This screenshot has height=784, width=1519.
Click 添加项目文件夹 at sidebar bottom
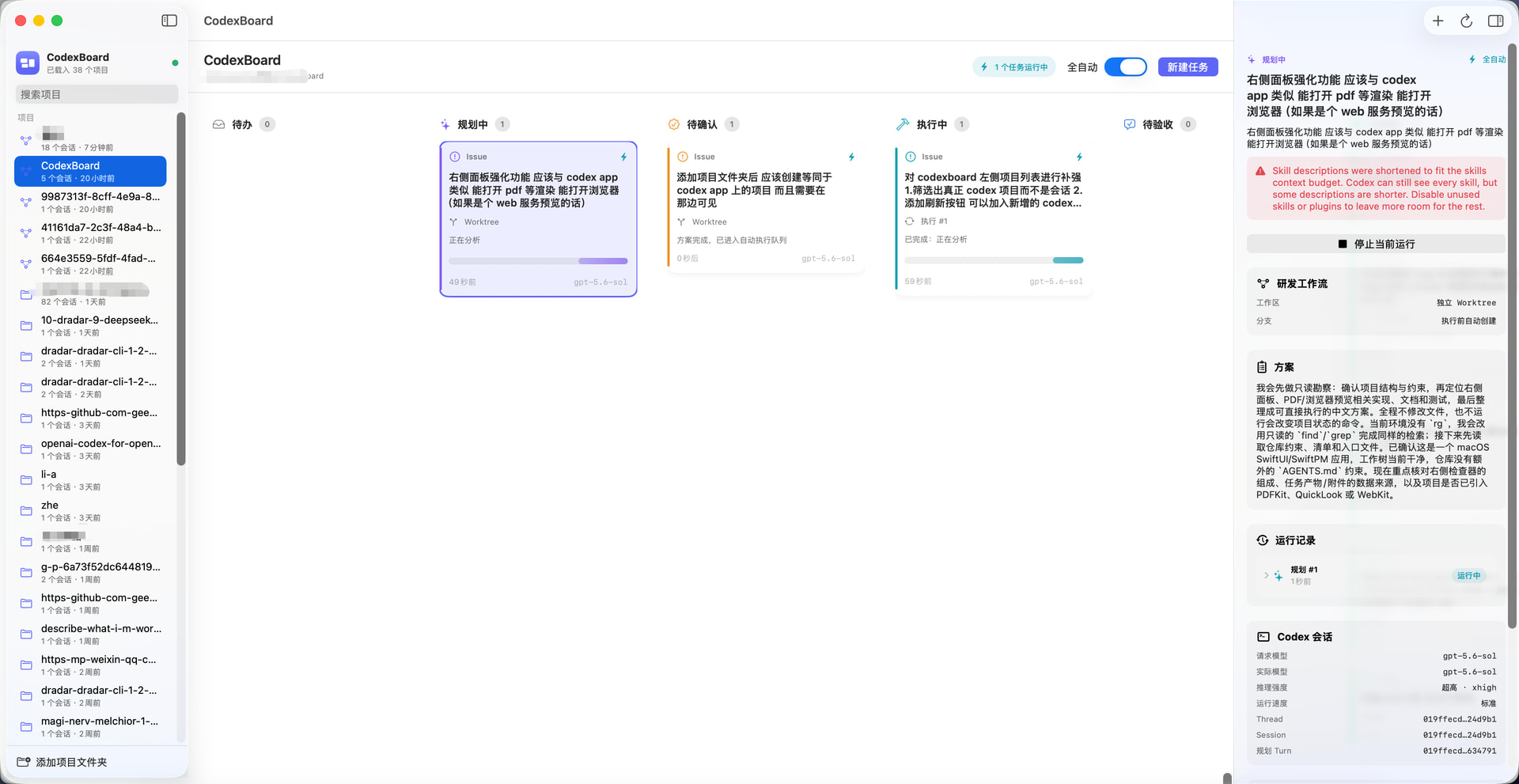coord(63,762)
